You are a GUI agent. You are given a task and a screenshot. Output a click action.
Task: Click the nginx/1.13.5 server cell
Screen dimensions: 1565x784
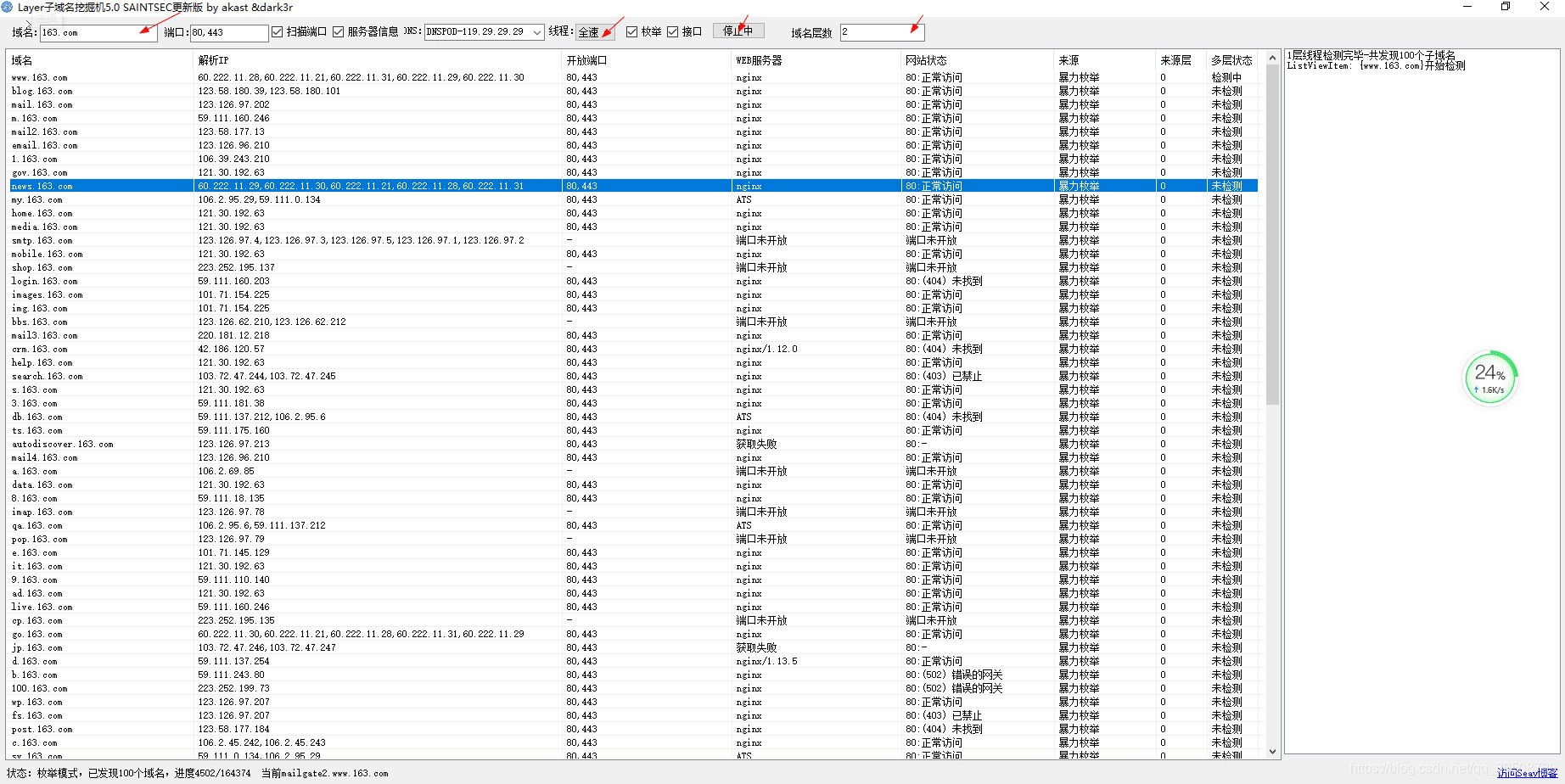click(x=766, y=661)
